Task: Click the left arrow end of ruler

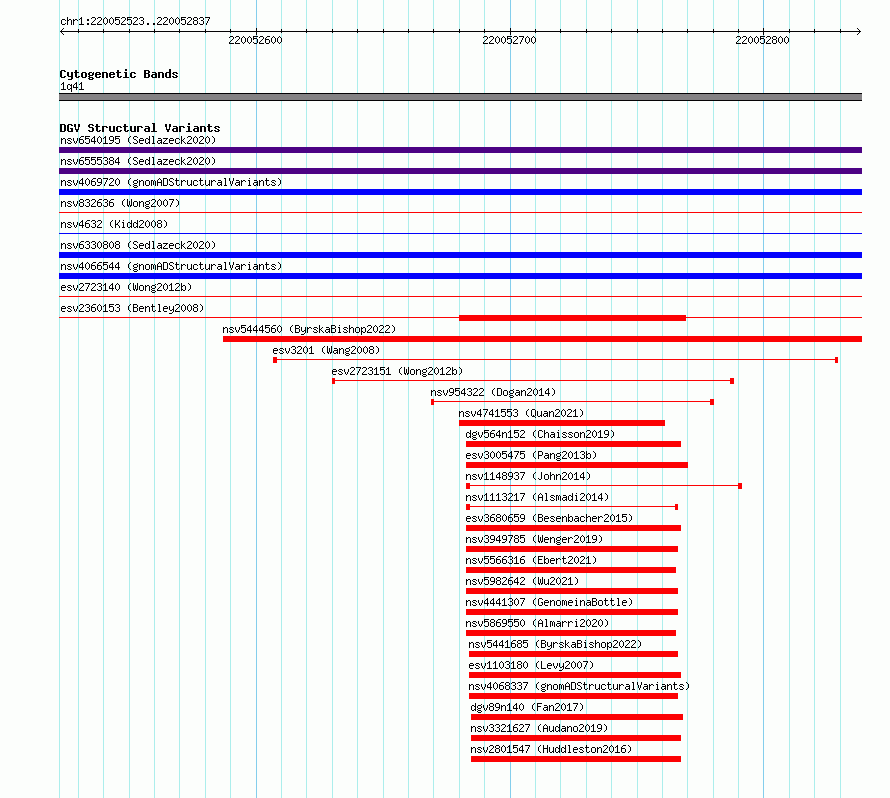Action: click(62, 32)
